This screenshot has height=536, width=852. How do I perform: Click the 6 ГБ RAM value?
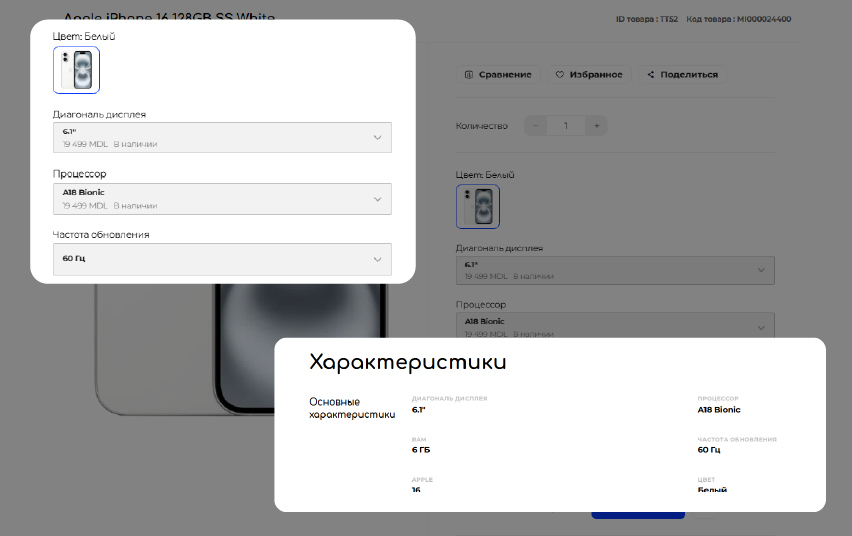pyautogui.click(x=421, y=450)
